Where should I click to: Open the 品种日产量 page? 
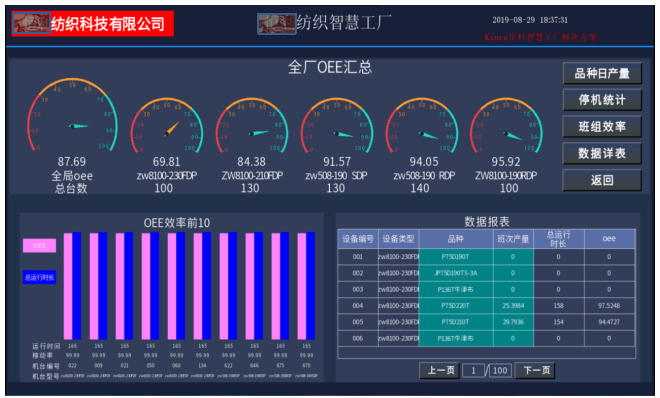[602, 74]
